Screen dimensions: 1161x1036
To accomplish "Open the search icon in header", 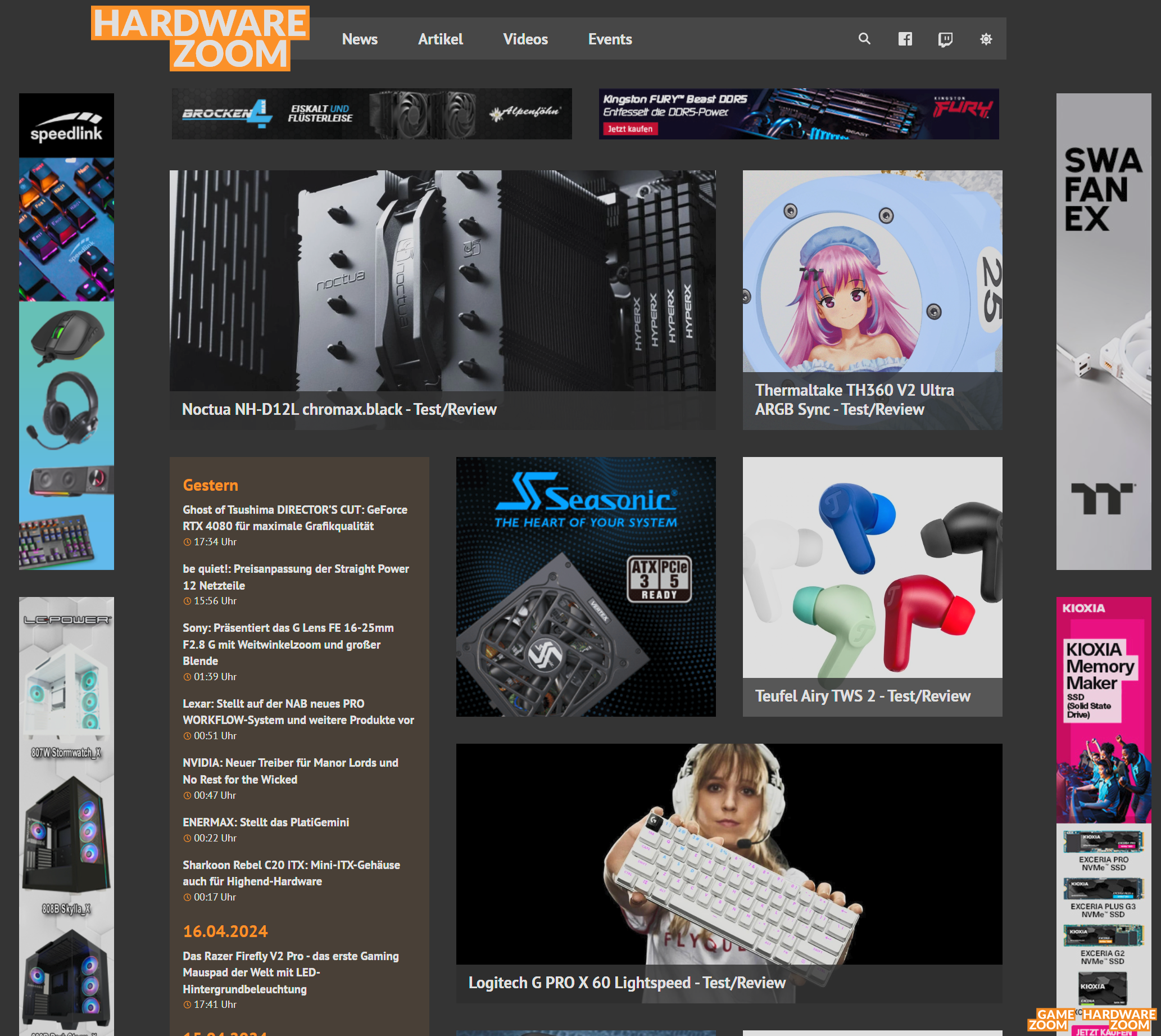I will click(x=864, y=39).
